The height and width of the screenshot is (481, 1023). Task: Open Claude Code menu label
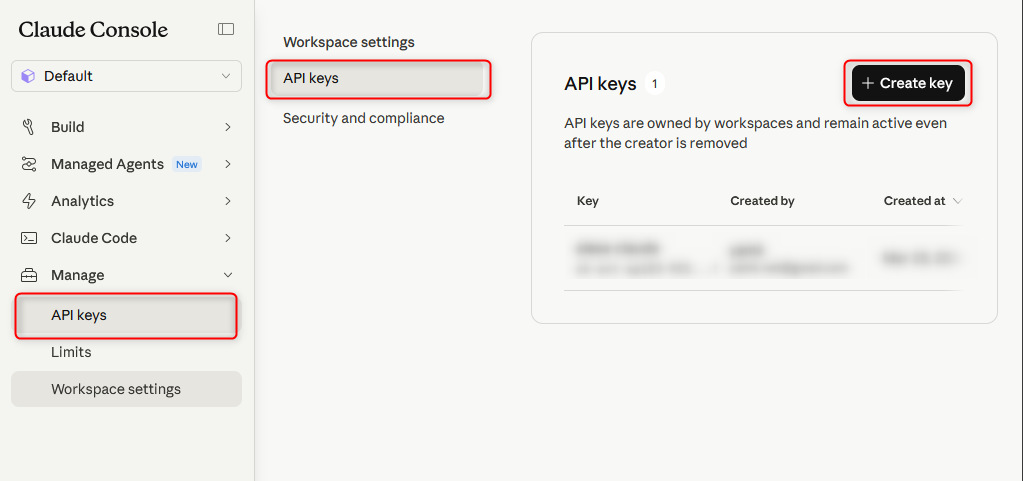(94, 238)
